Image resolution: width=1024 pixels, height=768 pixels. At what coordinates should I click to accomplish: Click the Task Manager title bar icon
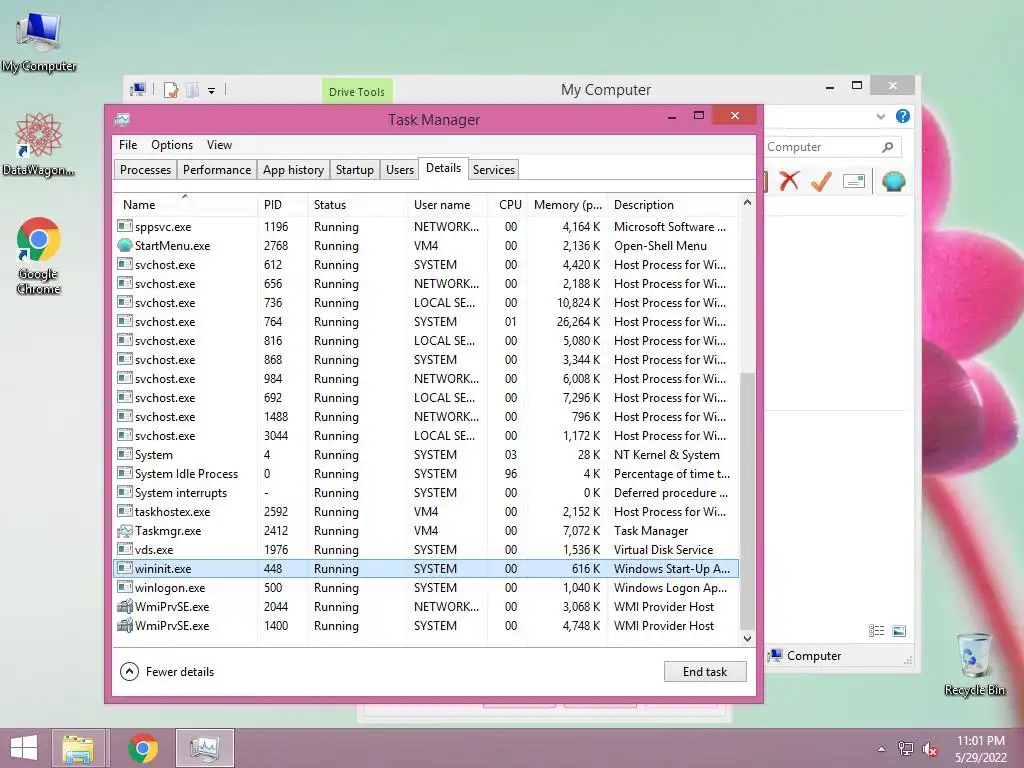tap(122, 120)
